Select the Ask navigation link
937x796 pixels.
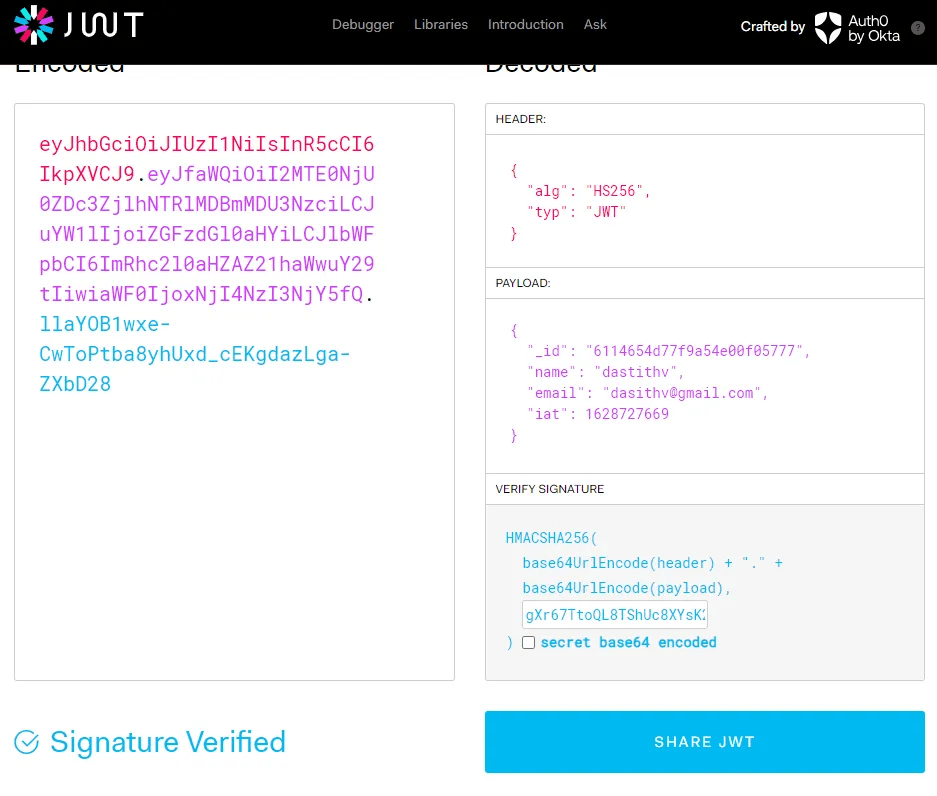595,24
